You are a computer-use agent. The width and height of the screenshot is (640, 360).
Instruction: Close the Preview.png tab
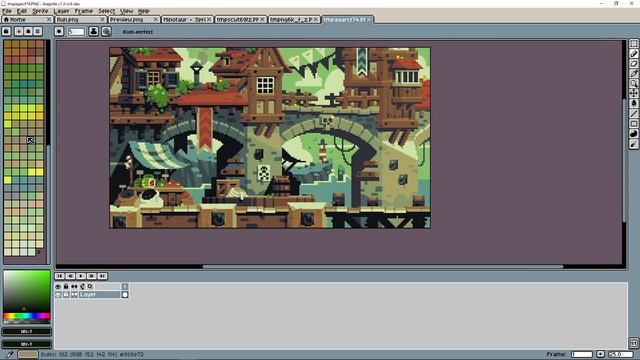coord(156,20)
